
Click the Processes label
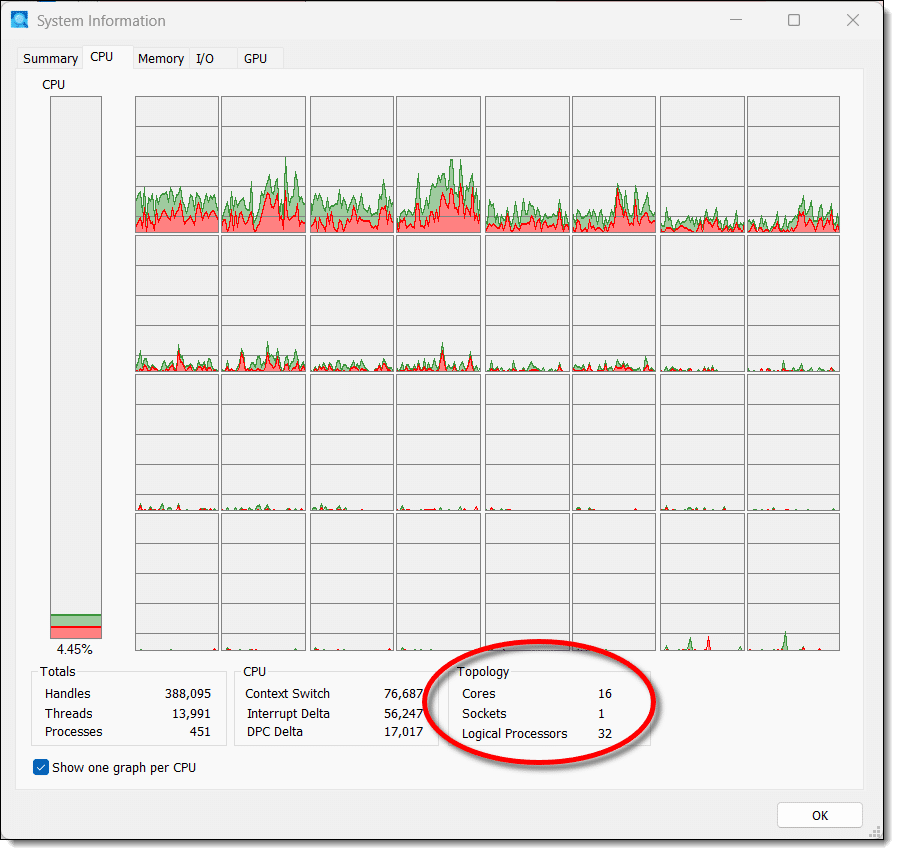73,732
